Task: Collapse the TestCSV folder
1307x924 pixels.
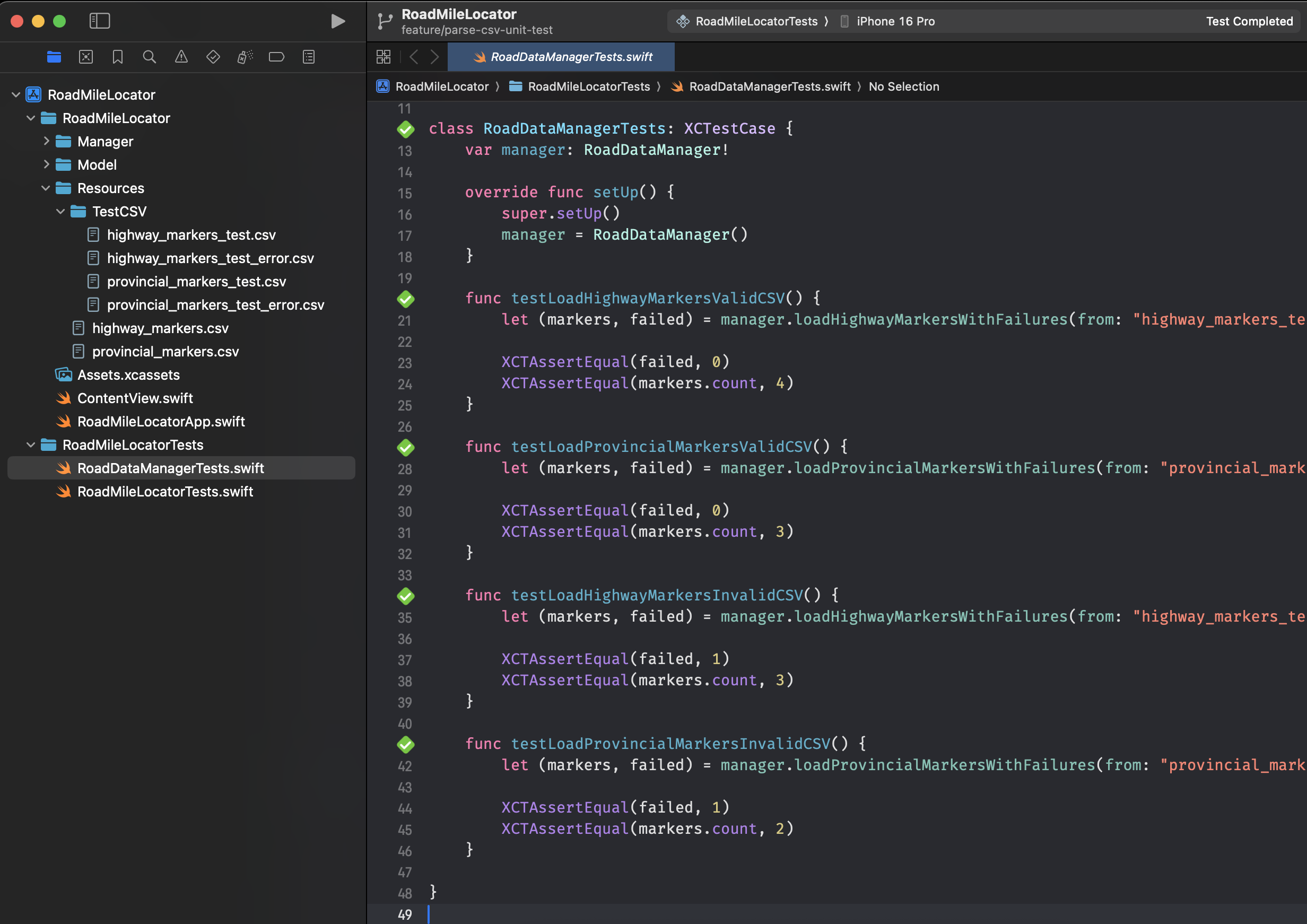Action: point(60,212)
